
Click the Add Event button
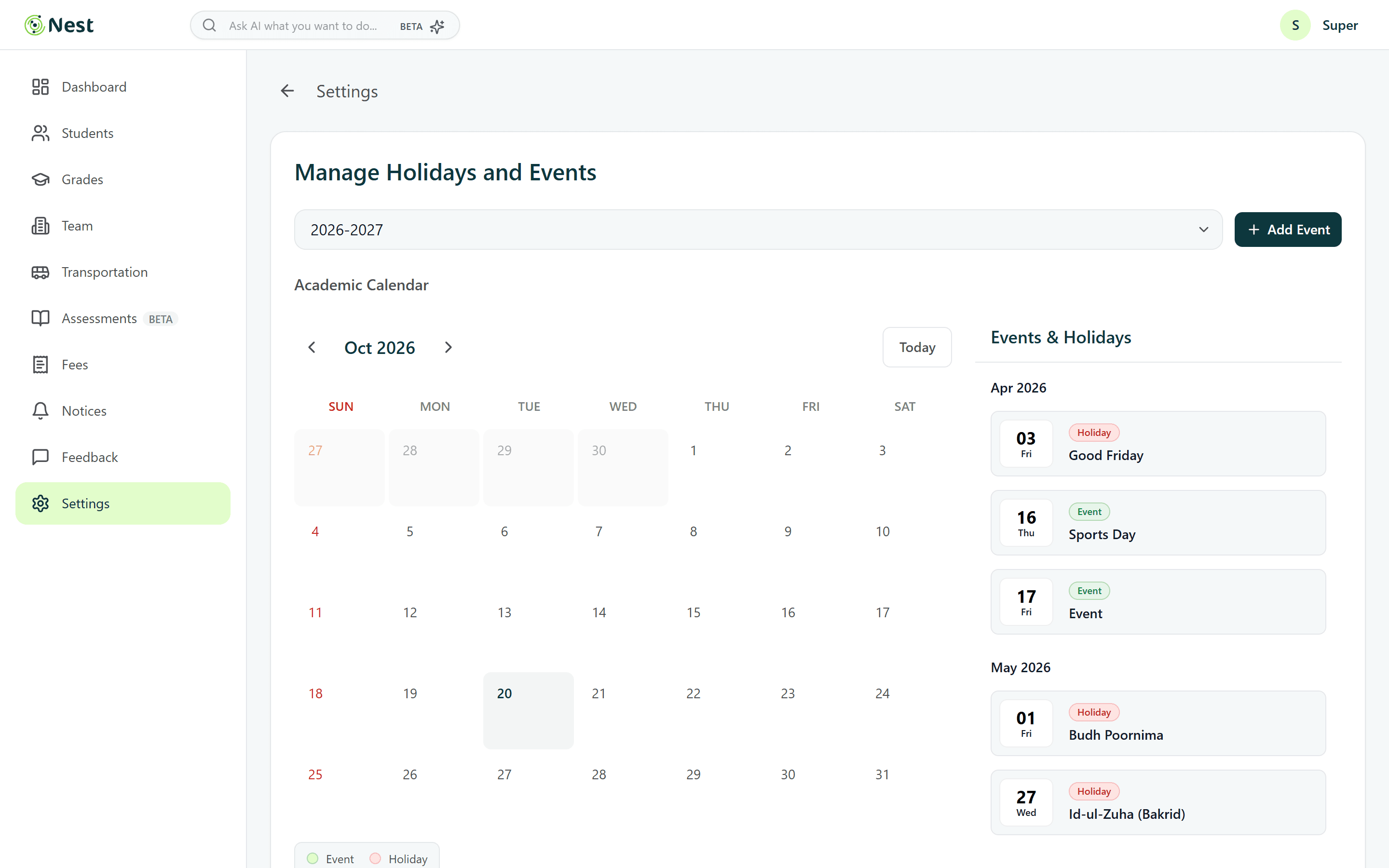coord(1287,230)
